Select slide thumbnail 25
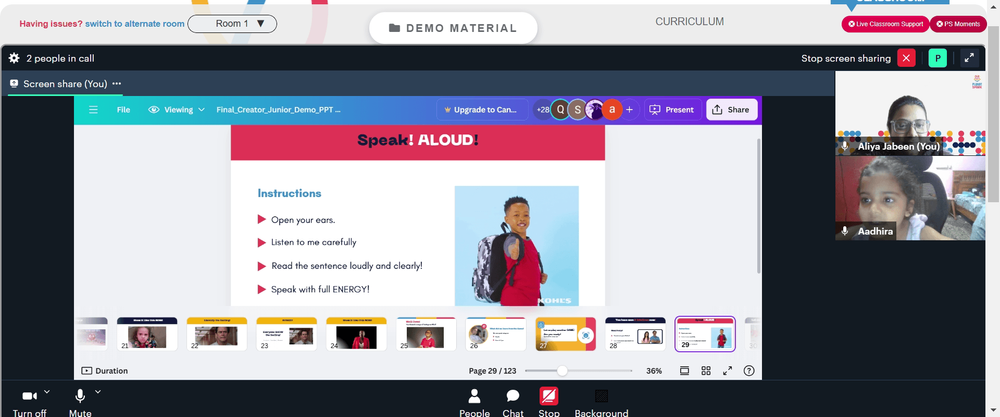Screen dimensions: 1000x417 tap(426, 334)
